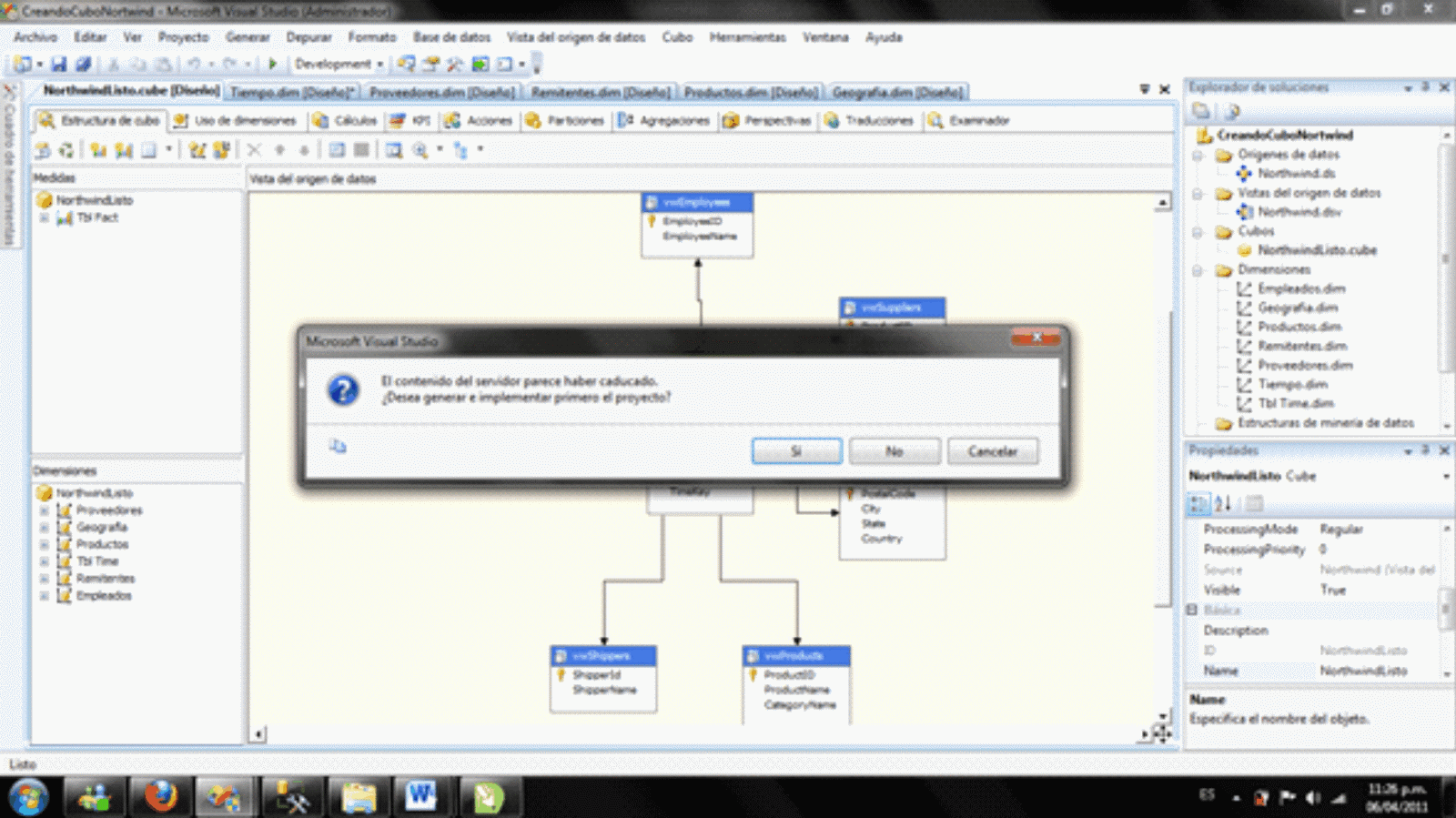Switch to the Proveedores.dim [Diseño] tab
This screenshot has height=818, width=1456.
click(442, 92)
